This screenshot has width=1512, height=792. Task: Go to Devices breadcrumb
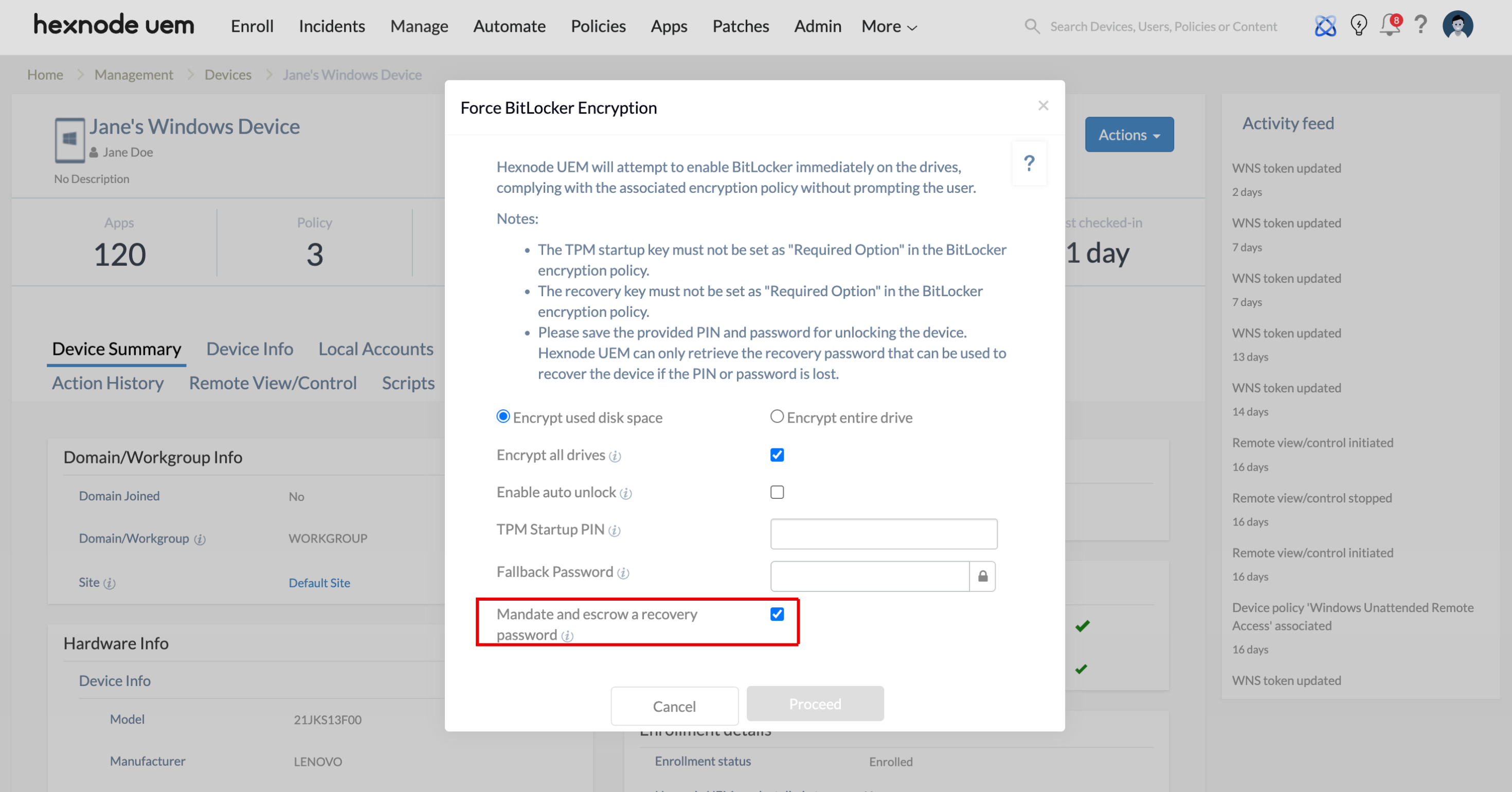coord(228,75)
